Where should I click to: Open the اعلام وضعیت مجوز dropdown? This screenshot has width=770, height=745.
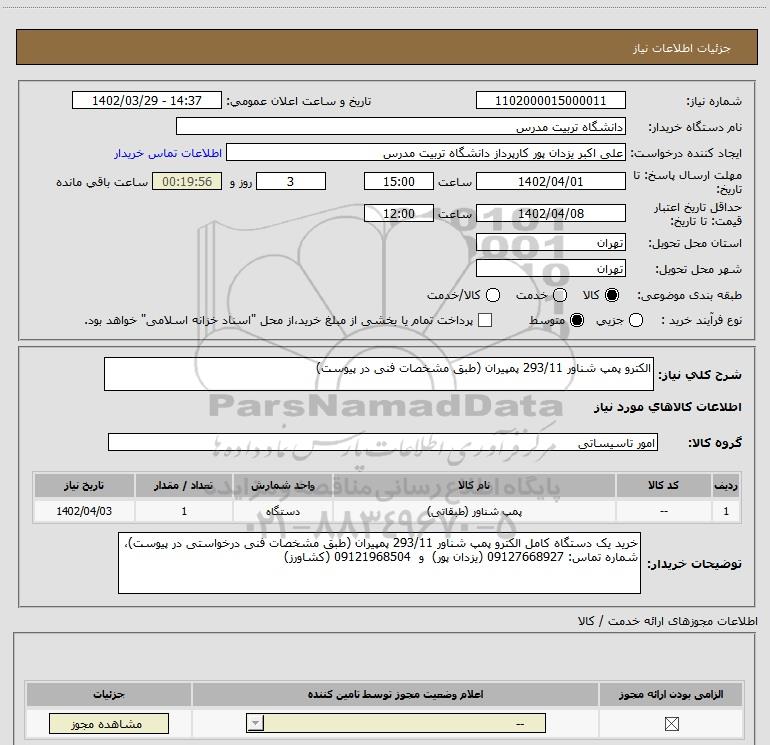[x=396, y=723]
